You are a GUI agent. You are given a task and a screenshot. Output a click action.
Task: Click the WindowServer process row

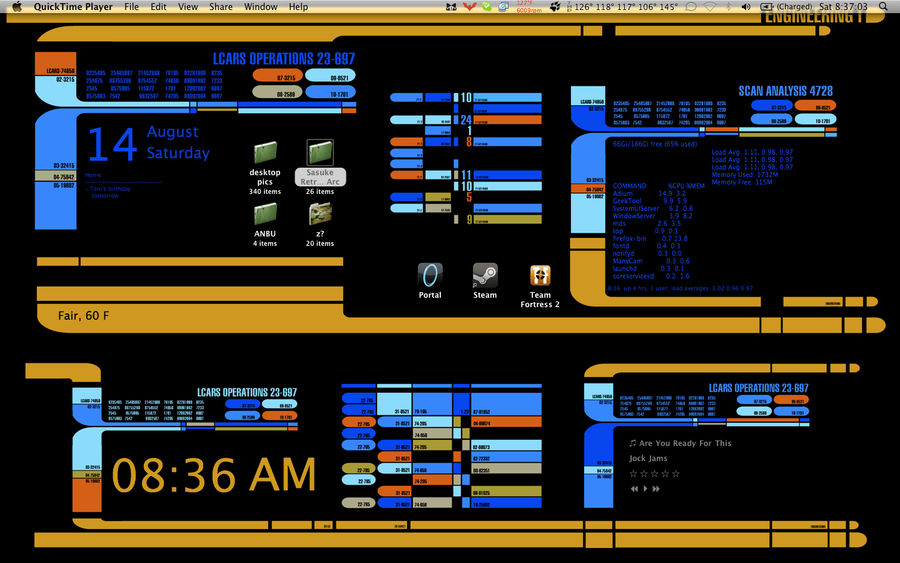653,216
